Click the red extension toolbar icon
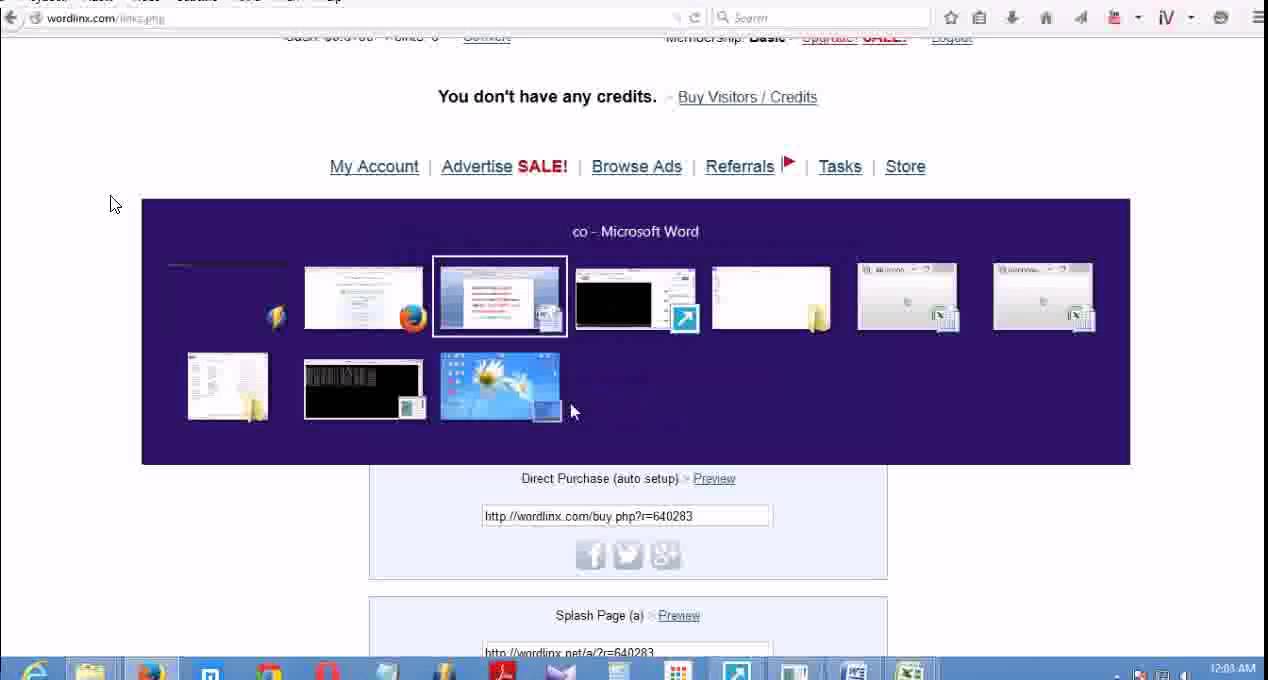 (x=1114, y=18)
